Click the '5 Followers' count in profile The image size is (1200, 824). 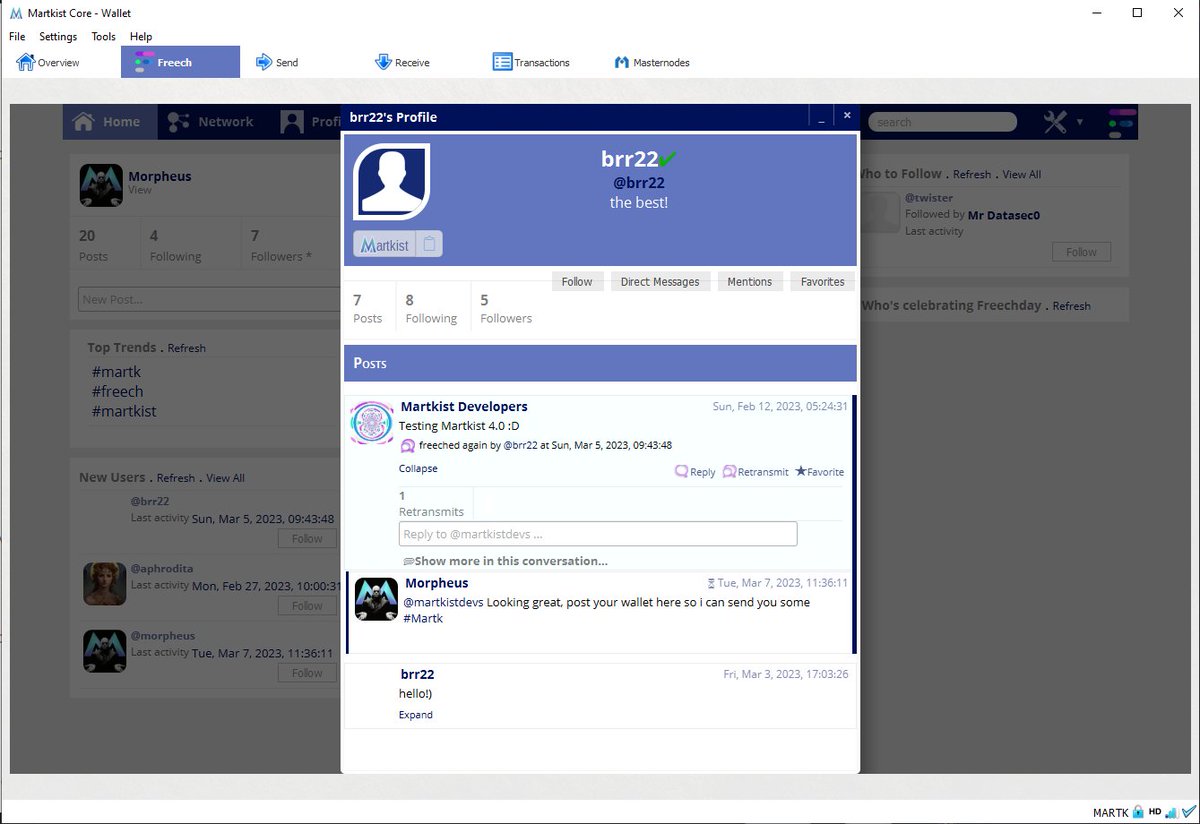pyautogui.click(x=506, y=308)
